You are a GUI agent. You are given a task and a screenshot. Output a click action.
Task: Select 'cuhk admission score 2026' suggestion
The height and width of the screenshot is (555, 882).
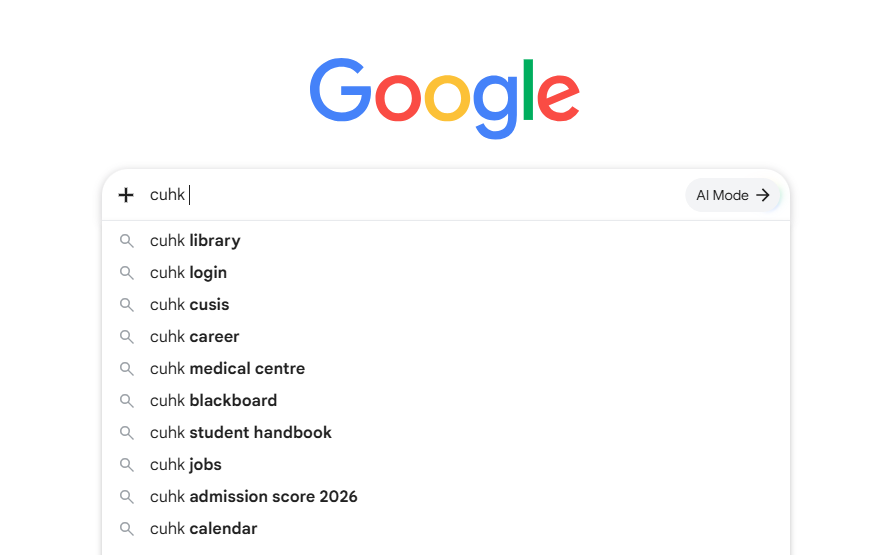446,497
